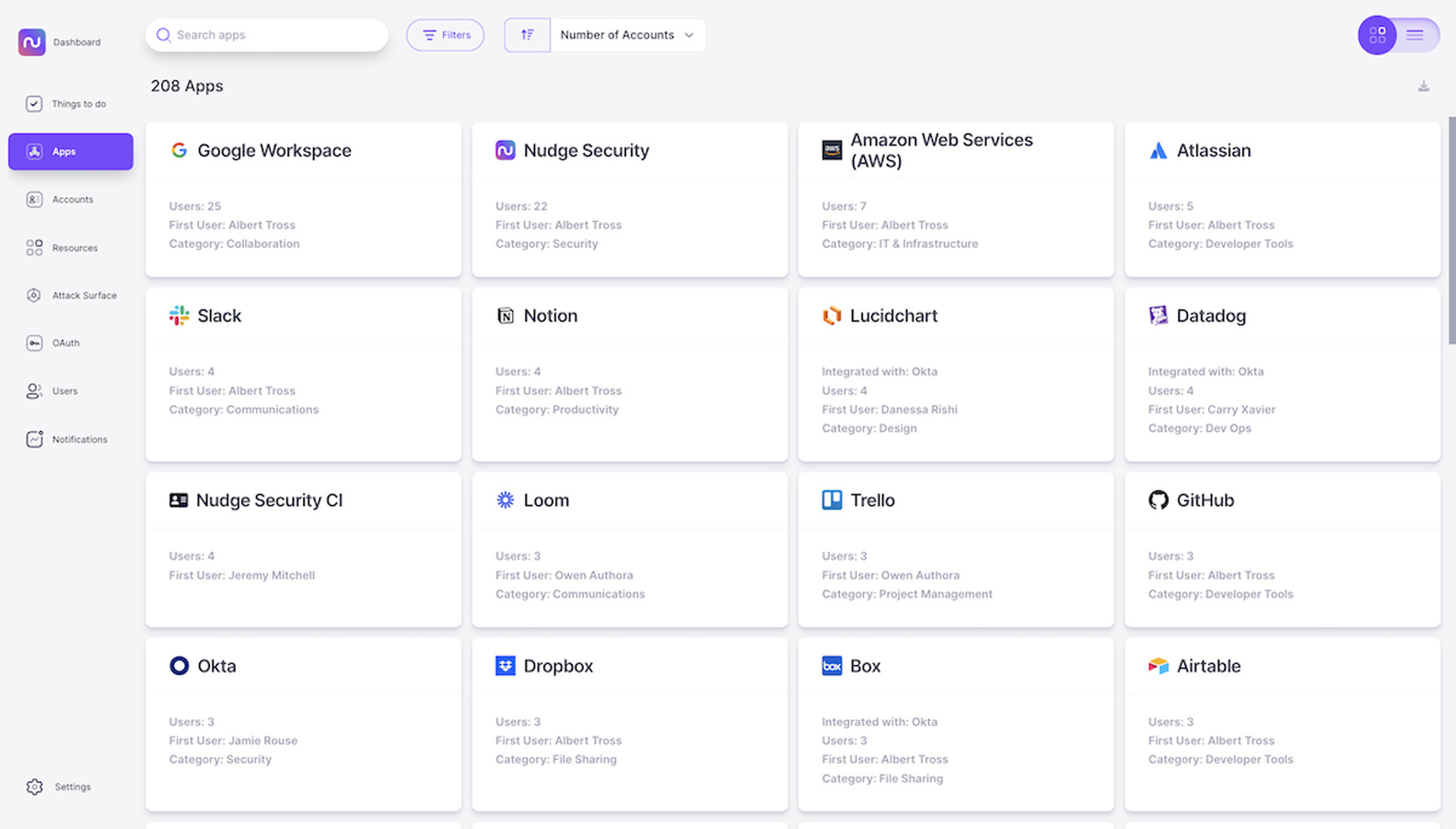Screen dimensions: 1456x829
Task: Click "First User: Jamie Rouse" text
Action: click(233, 741)
